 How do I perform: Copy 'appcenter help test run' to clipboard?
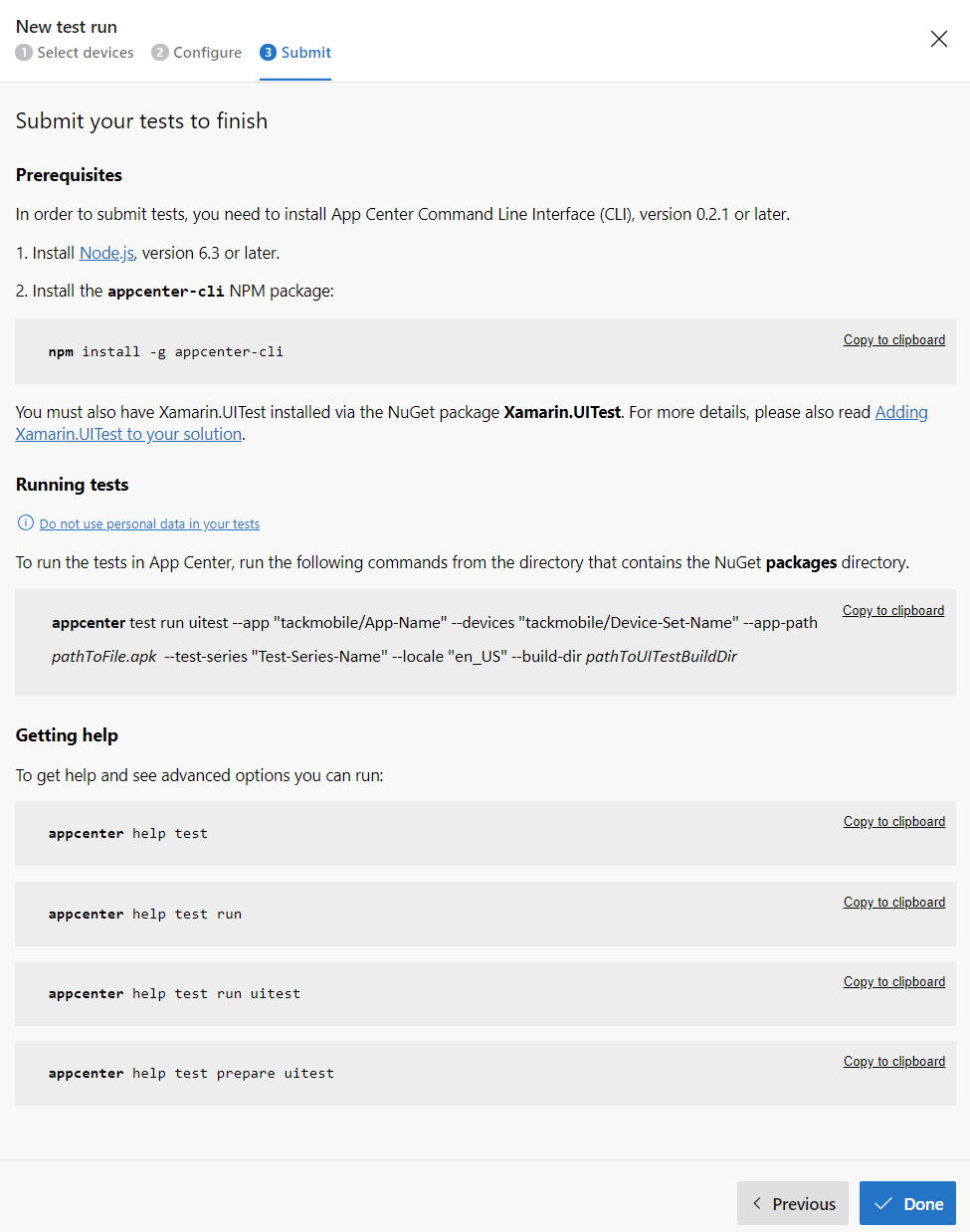click(894, 902)
